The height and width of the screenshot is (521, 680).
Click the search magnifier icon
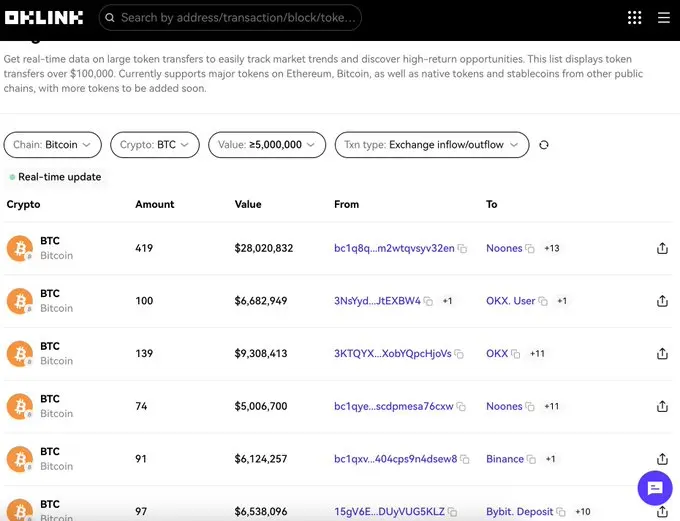[x=110, y=18]
